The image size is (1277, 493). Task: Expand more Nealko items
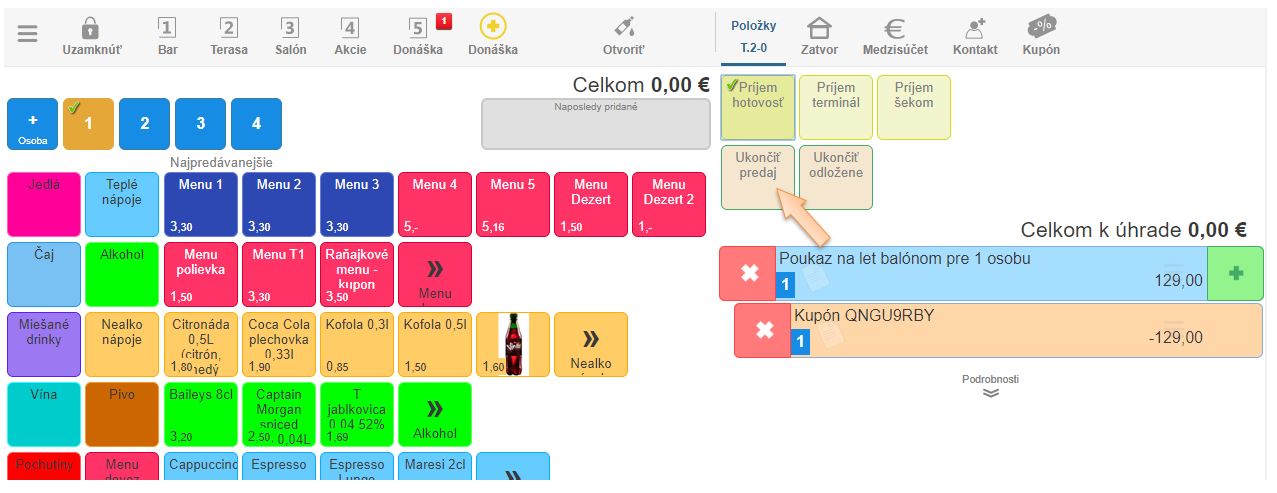pos(591,344)
